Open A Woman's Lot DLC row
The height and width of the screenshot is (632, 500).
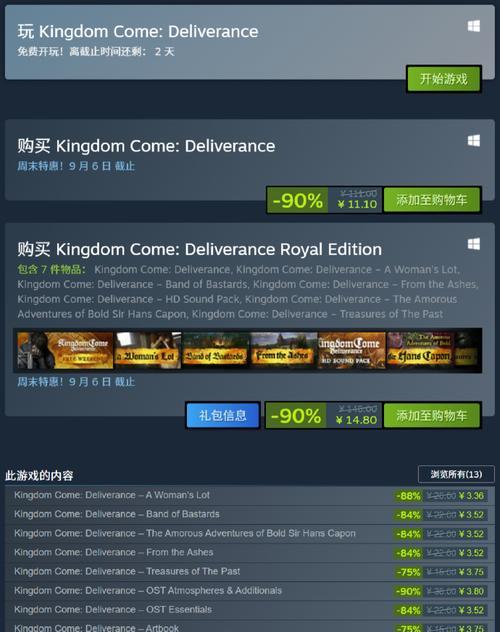[247, 495]
